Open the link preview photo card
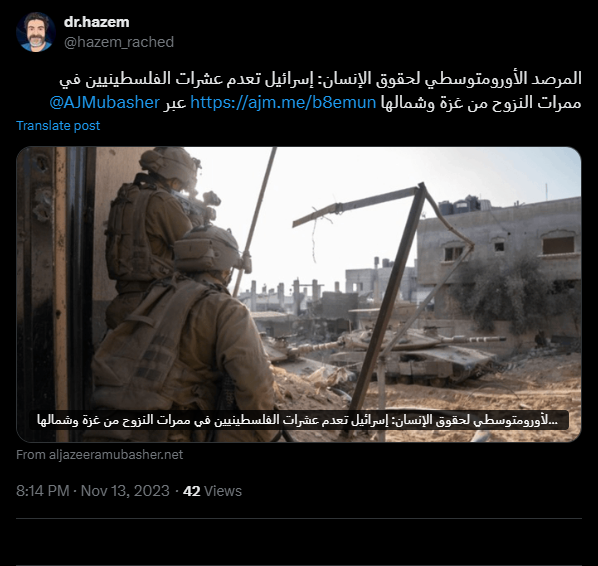598x566 pixels. point(299,294)
